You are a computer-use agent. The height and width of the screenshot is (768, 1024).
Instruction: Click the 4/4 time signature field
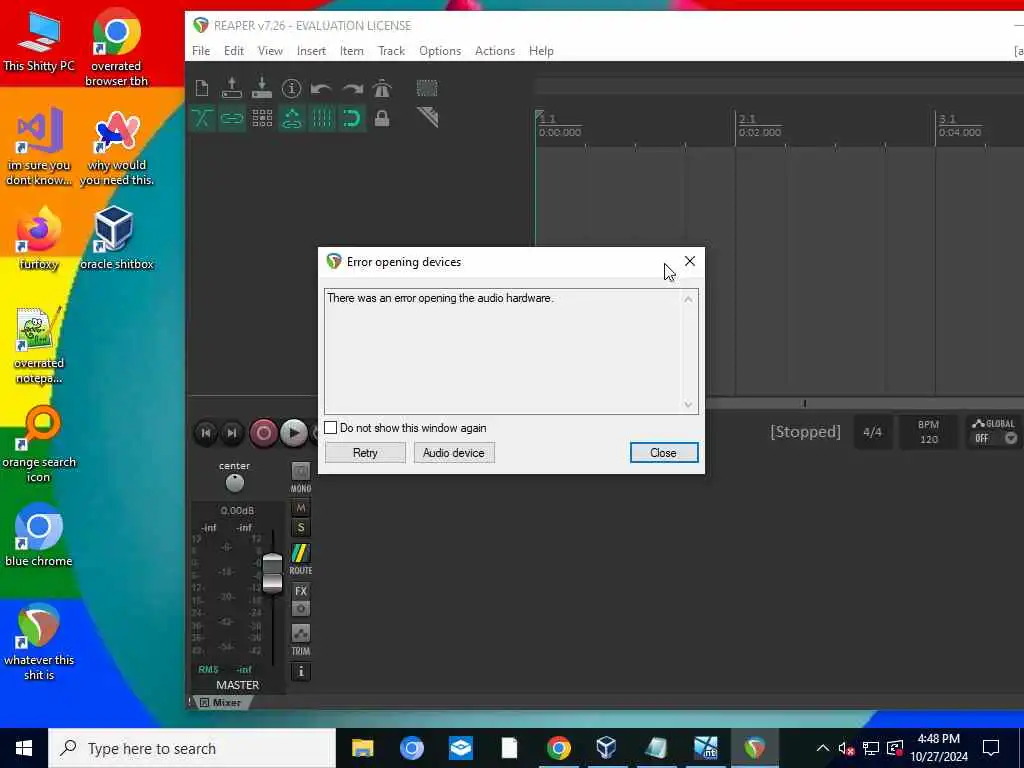click(x=872, y=432)
